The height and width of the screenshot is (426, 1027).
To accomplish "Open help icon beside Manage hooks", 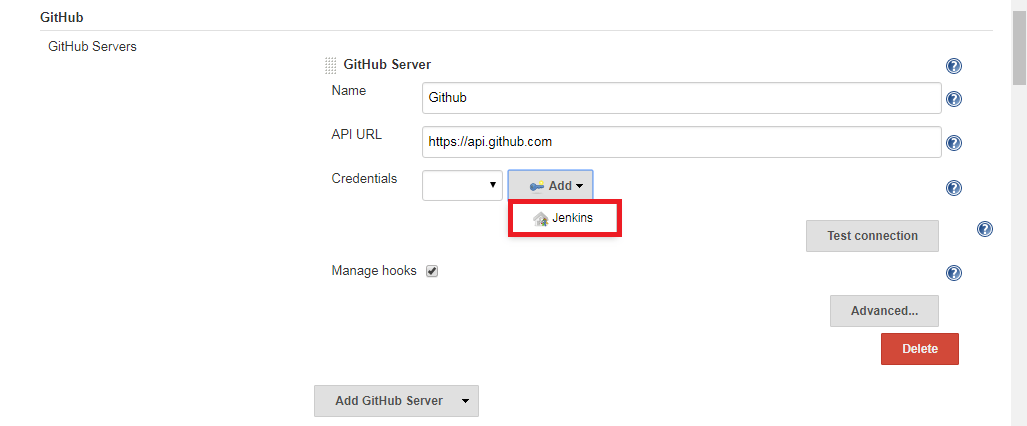I will tap(954, 273).
